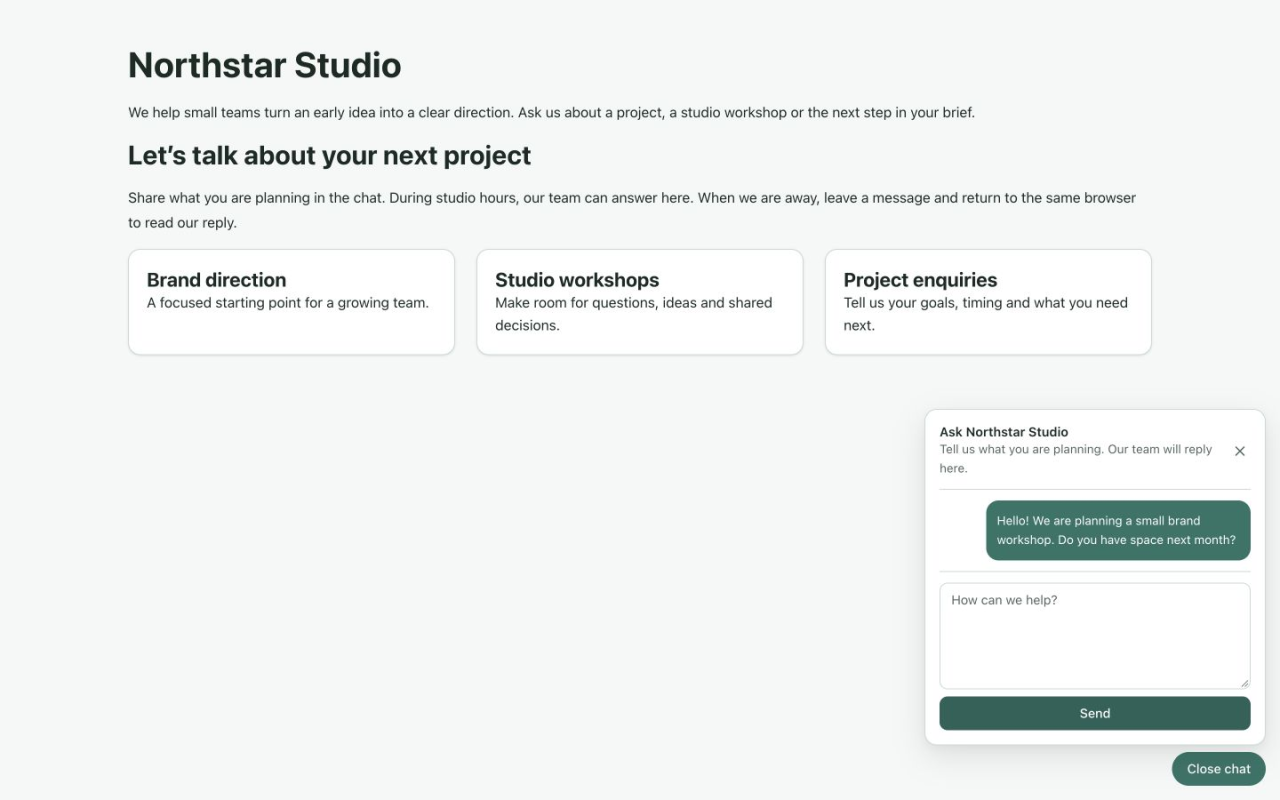Click the Send button
The height and width of the screenshot is (800, 1280).
(x=1095, y=713)
